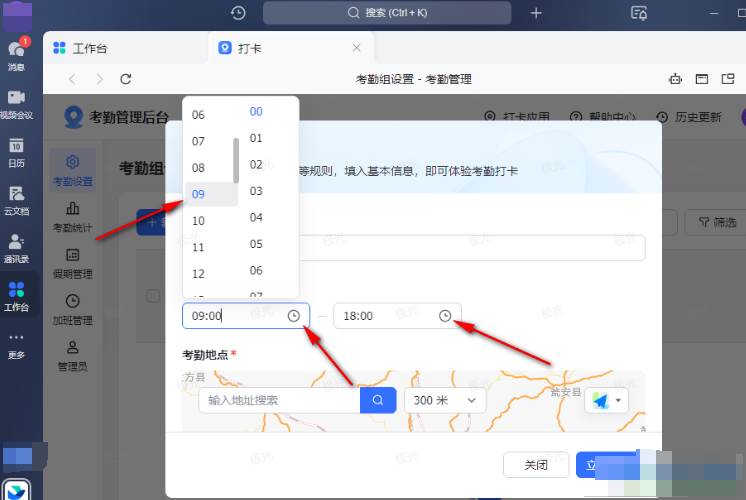Select minute 03 in time picker
746x500 pixels.
(256, 191)
